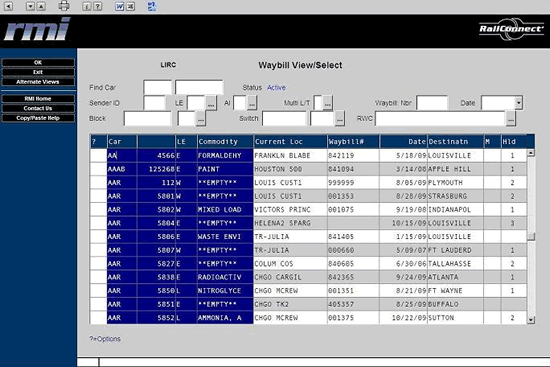The width and height of the screenshot is (550, 367).
Task: Click the blue refresh icon in toolbar
Action: pyautogui.click(x=152, y=6)
